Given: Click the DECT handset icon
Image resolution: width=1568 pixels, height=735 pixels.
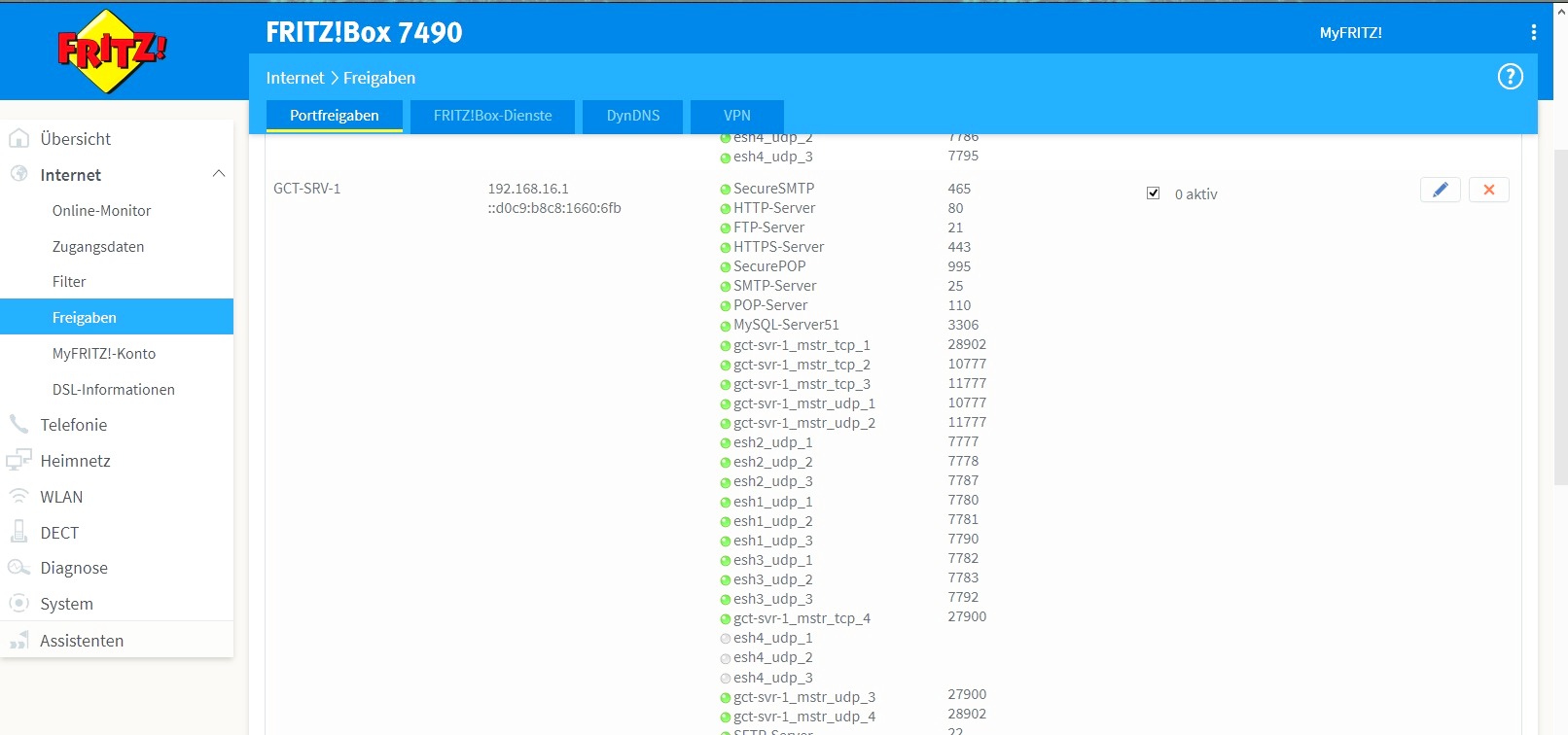Looking at the screenshot, I should coord(18,532).
